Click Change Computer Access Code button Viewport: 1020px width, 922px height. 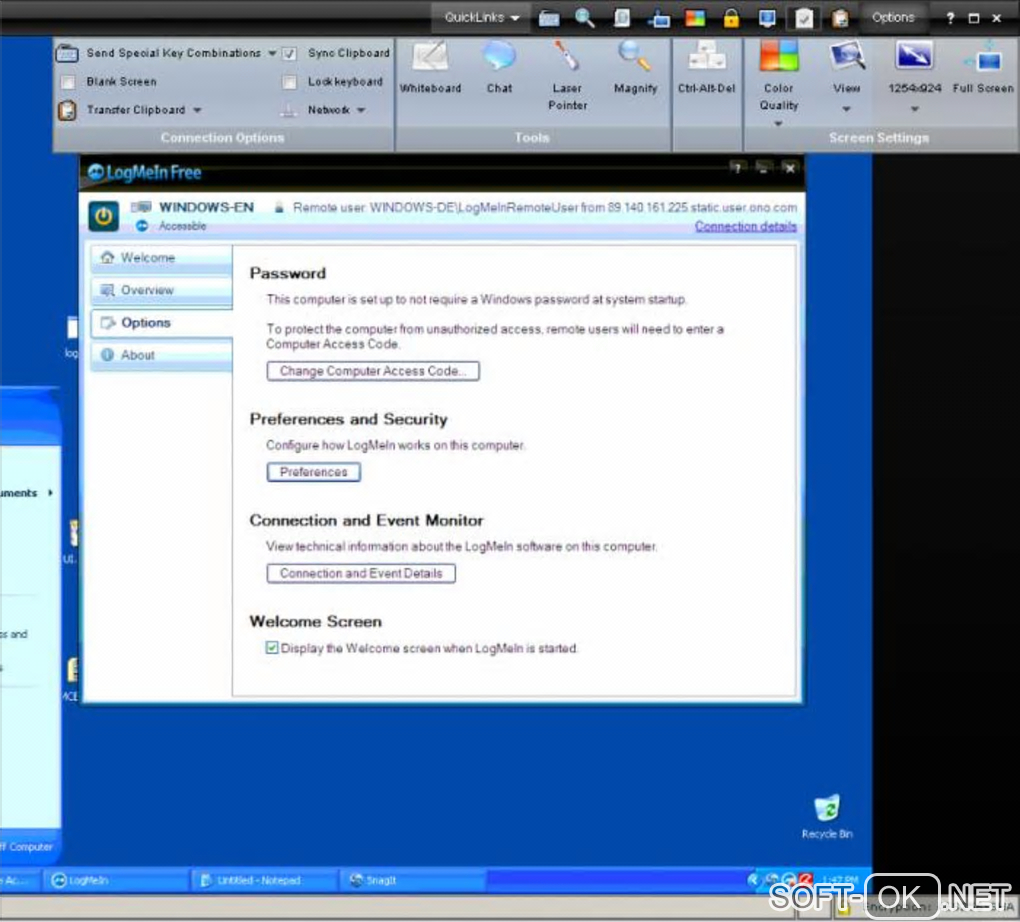coord(373,371)
